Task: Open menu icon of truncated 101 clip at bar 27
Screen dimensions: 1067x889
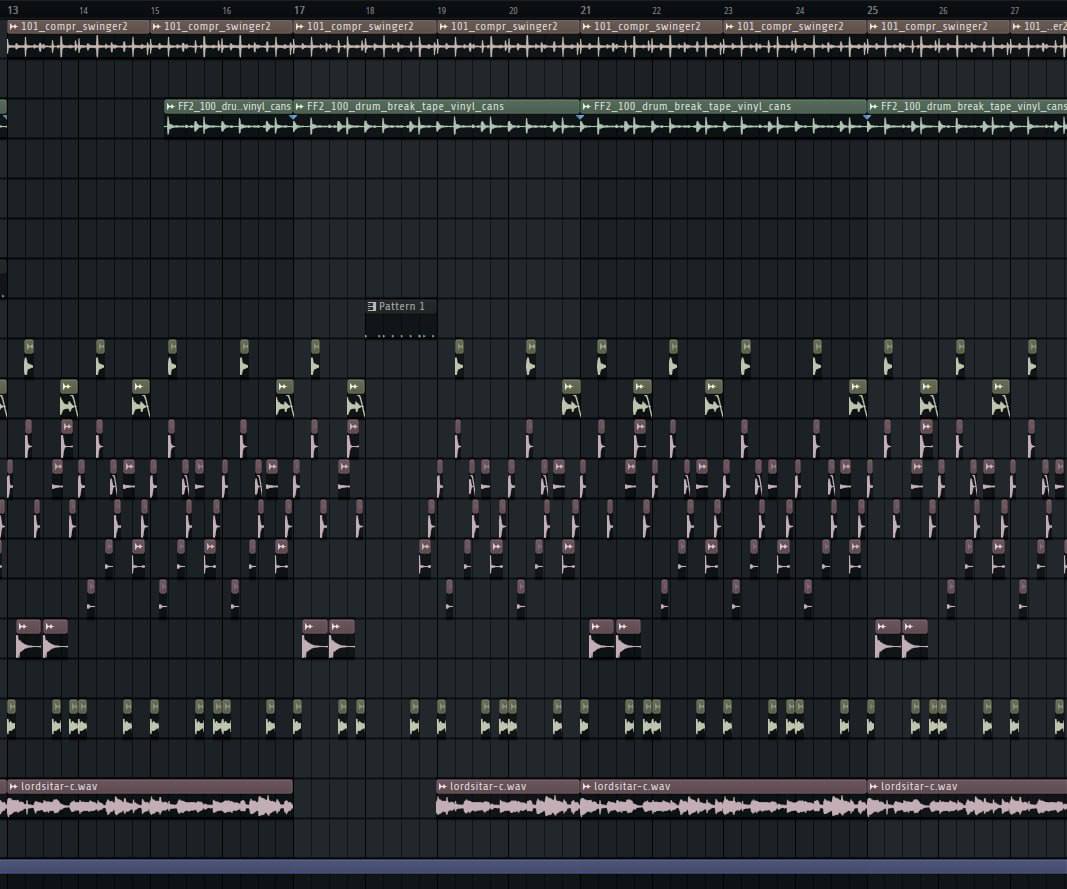Action: click(1017, 27)
